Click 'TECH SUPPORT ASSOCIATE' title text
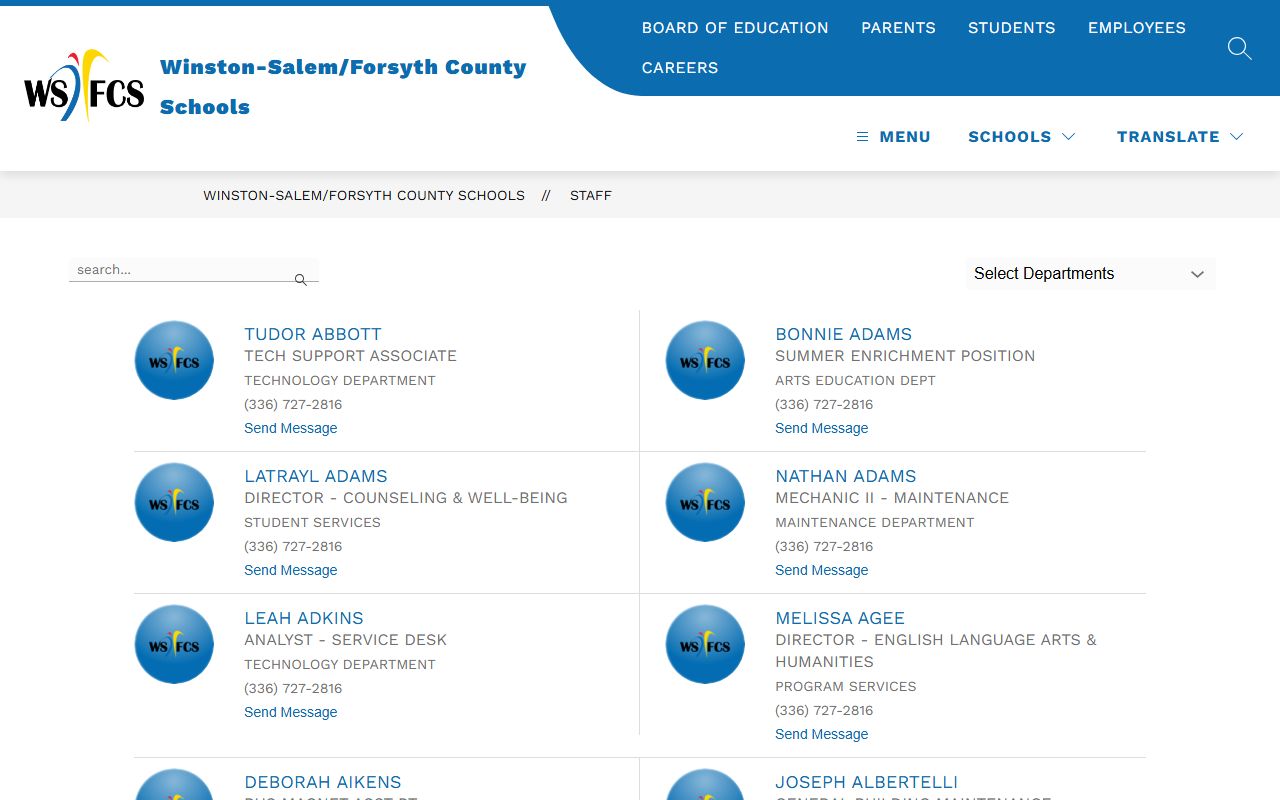The width and height of the screenshot is (1280, 800). tap(350, 356)
